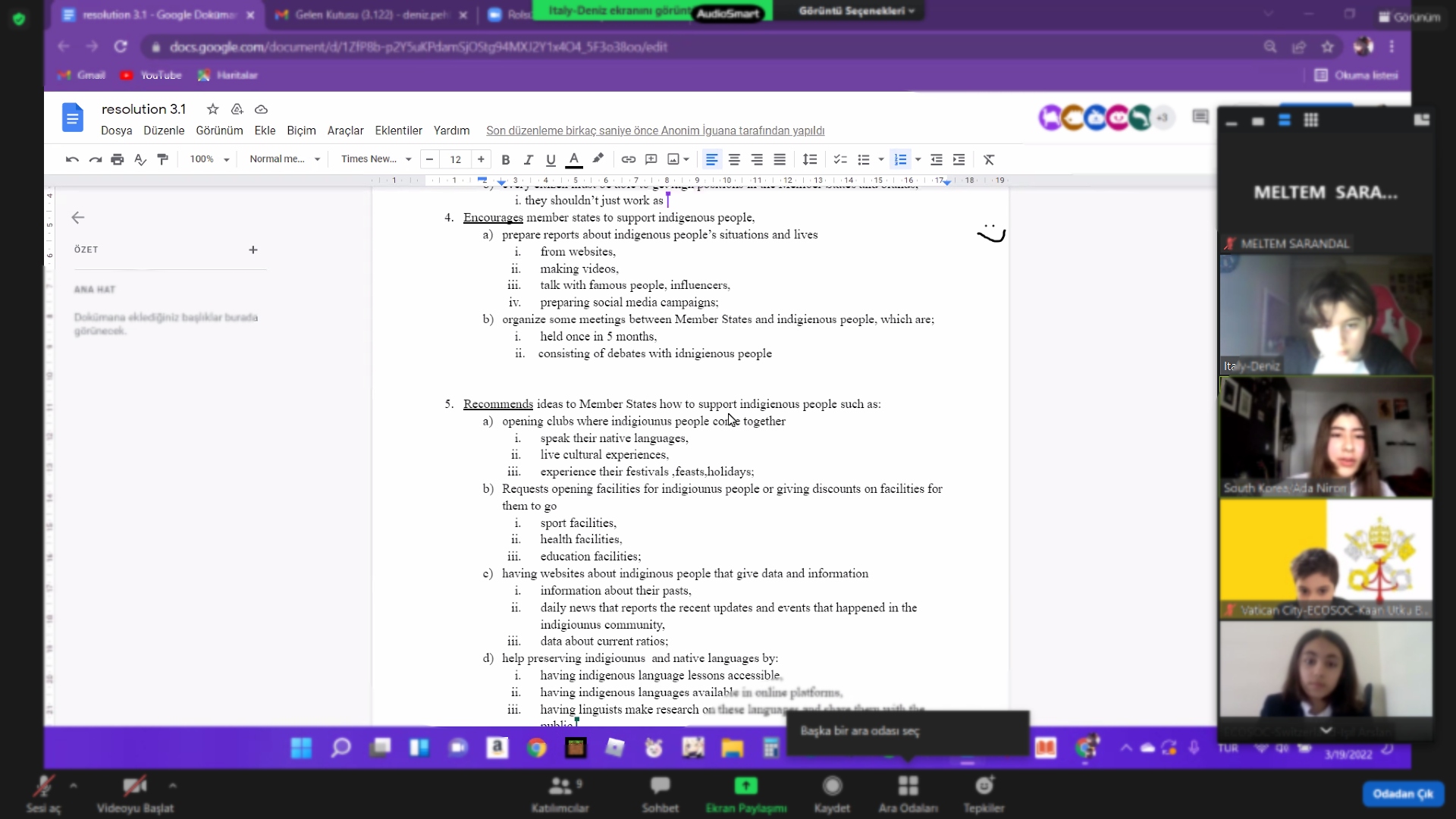The width and height of the screenshot is (1456, 819).
Task: Click the Print icon in toolbar
Action: 117,159
